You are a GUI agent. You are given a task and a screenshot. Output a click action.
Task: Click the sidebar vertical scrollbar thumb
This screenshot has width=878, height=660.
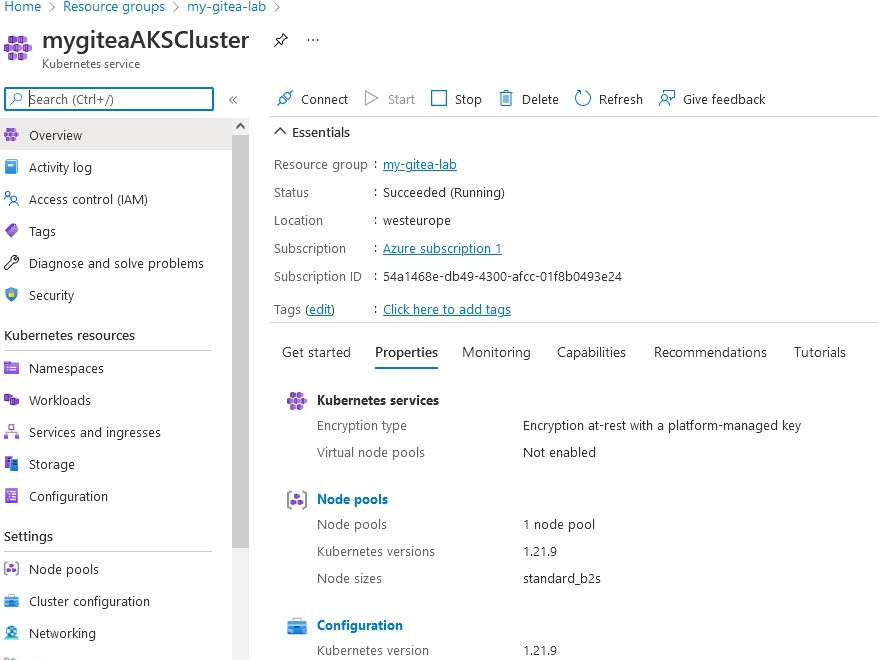pos(240,341)
